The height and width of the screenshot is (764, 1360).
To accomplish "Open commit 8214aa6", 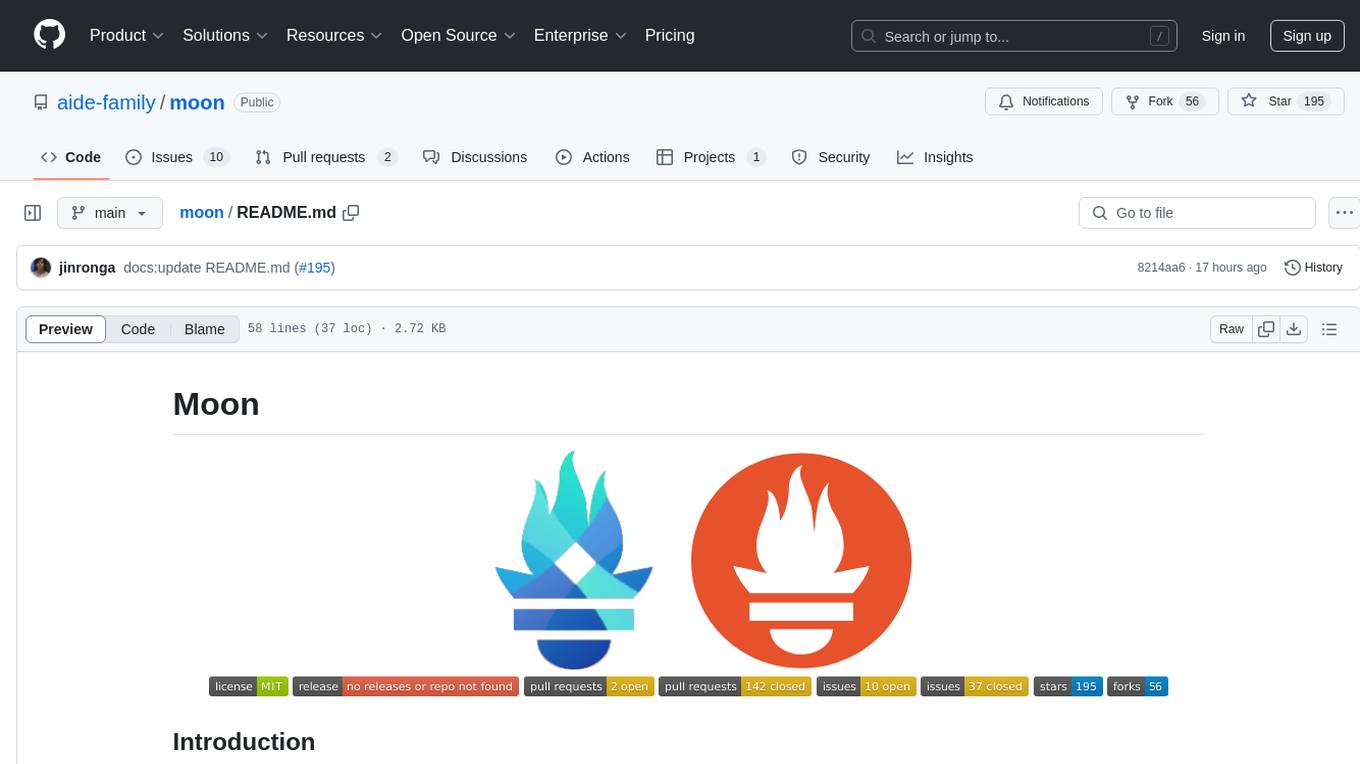I will tap(1161, 268).
